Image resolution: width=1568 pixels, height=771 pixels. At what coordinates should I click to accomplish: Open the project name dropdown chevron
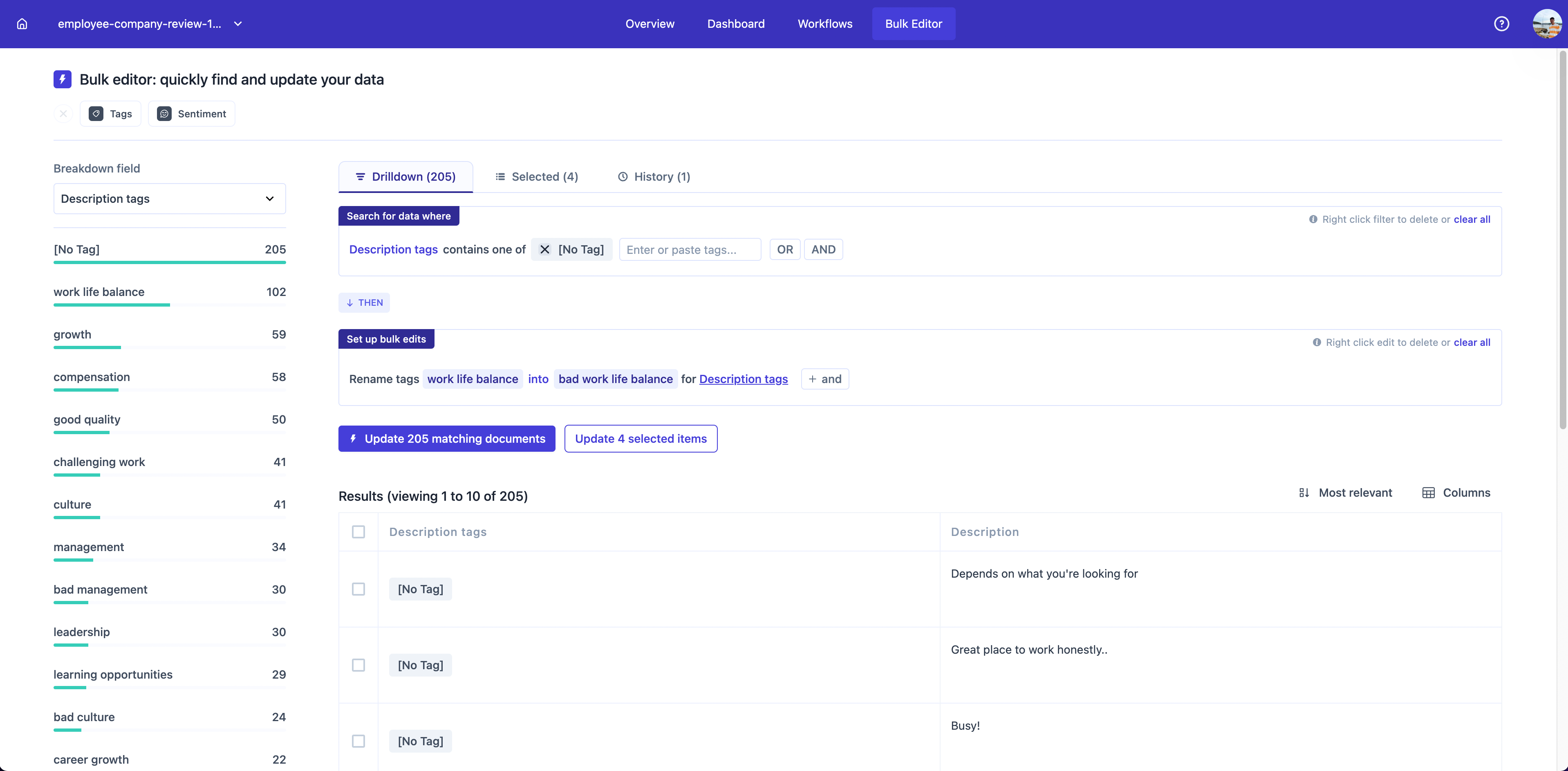(x=238, y=24)
